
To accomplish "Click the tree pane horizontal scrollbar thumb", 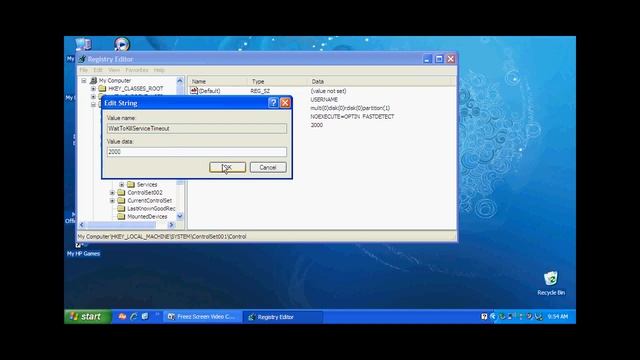I will point(121,225).
